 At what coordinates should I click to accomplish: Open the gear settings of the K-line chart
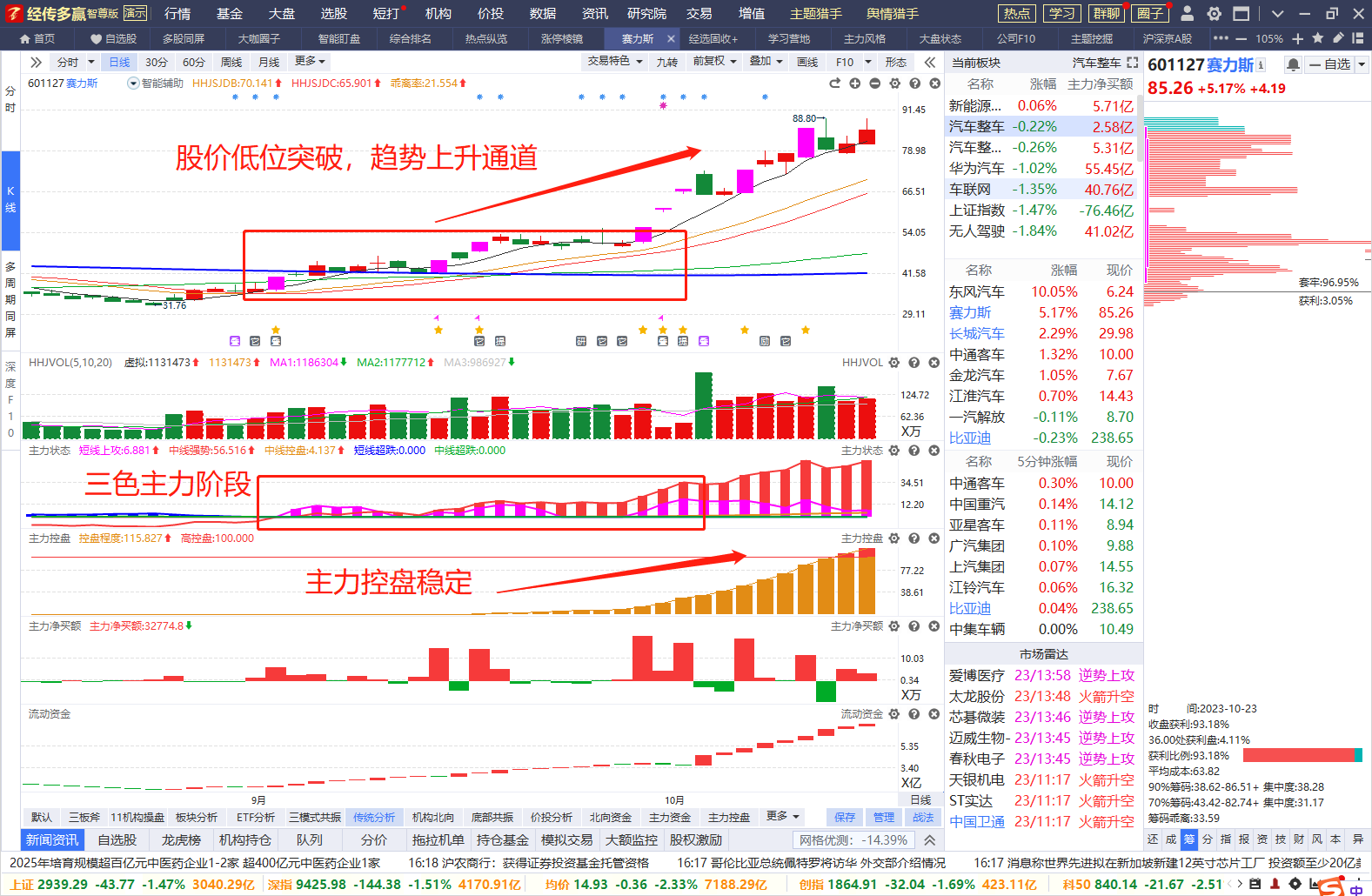pos(895,84)
